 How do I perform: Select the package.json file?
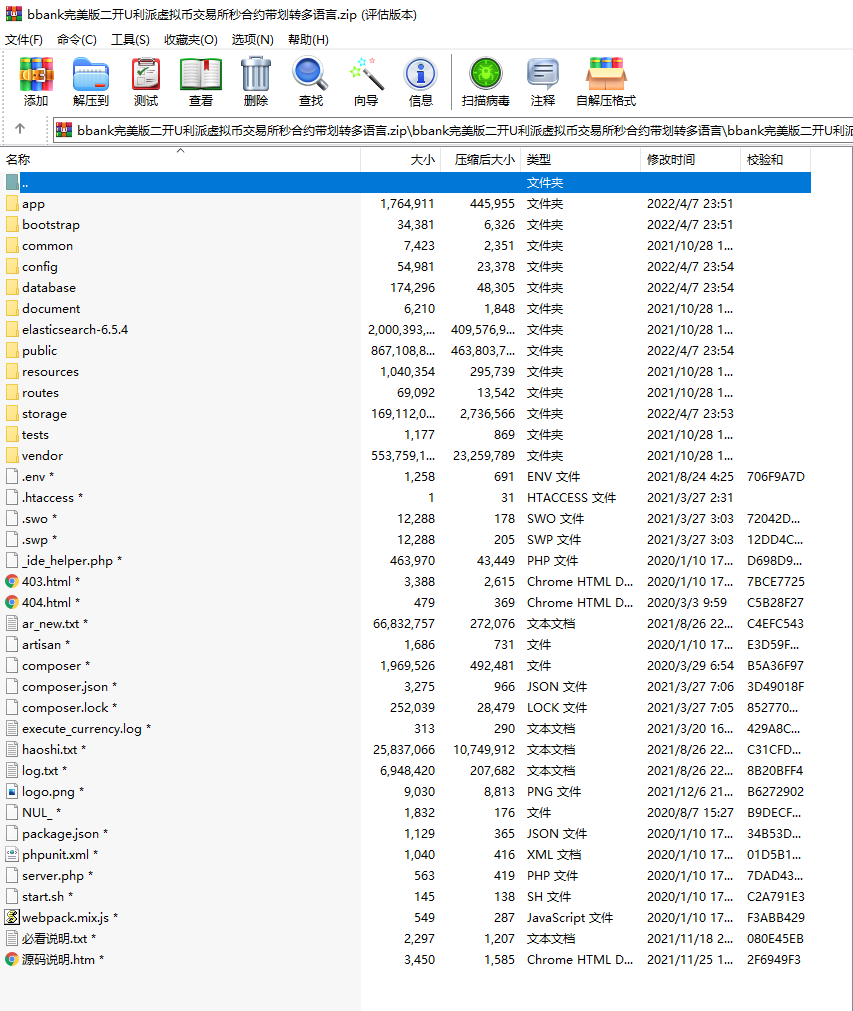tap(407, 834)
